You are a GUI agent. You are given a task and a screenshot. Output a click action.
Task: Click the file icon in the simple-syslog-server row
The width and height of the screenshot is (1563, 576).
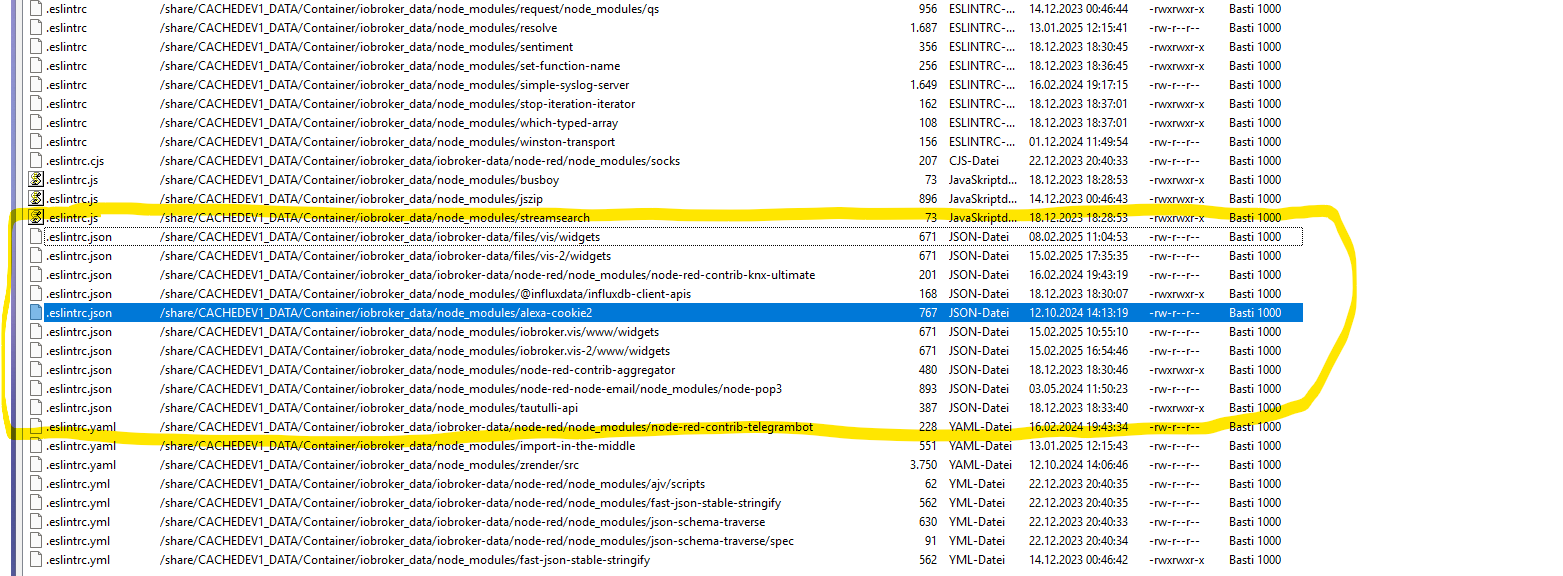point(37,85)
